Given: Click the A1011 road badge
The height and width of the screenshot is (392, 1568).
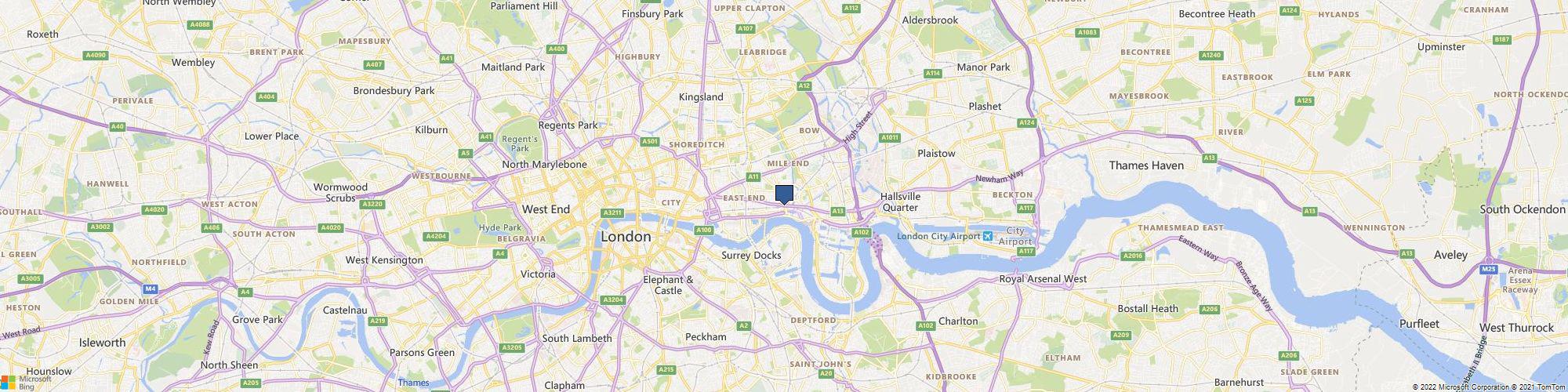Looking at the screenshot, I should point(890,138).
